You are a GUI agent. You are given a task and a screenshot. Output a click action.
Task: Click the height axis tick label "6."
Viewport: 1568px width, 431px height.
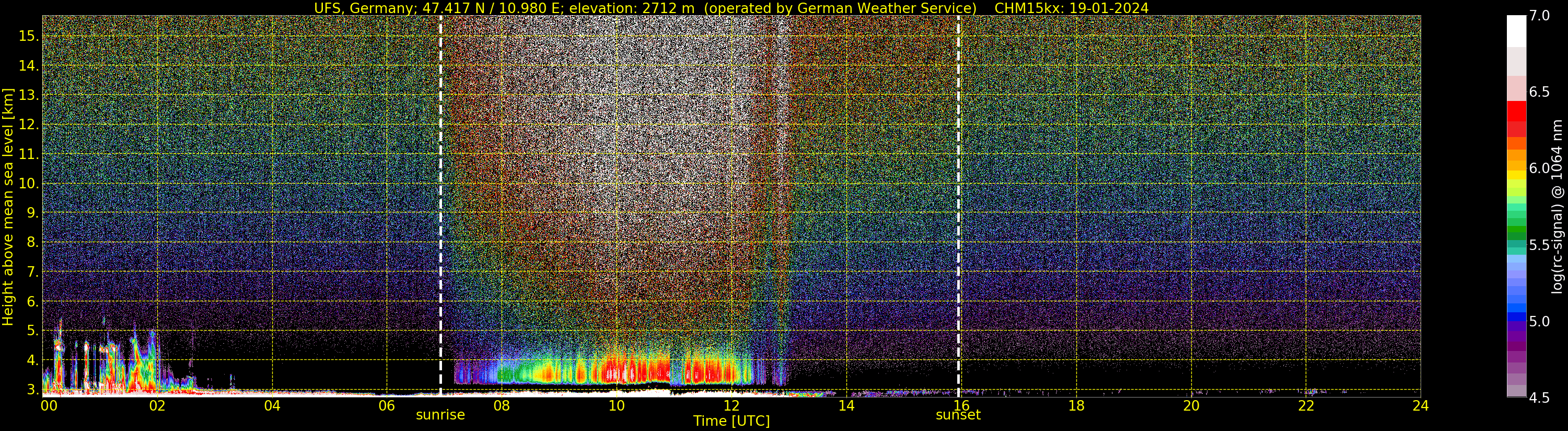[33, 301]
